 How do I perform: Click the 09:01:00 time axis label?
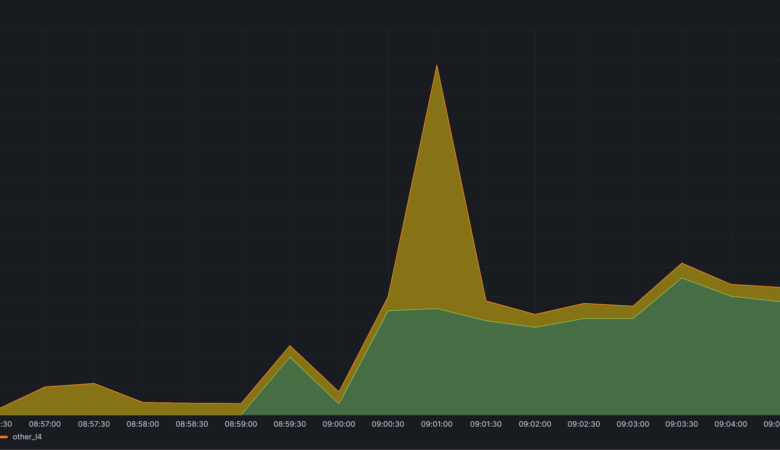point(437,424)
